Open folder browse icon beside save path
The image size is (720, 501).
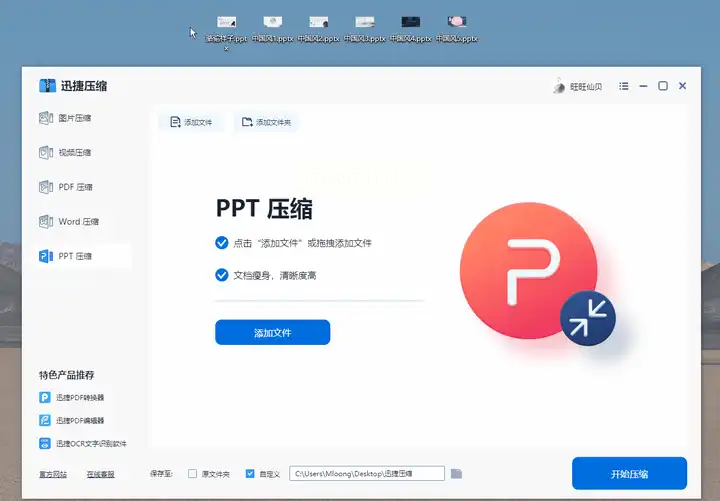point(456,473)
